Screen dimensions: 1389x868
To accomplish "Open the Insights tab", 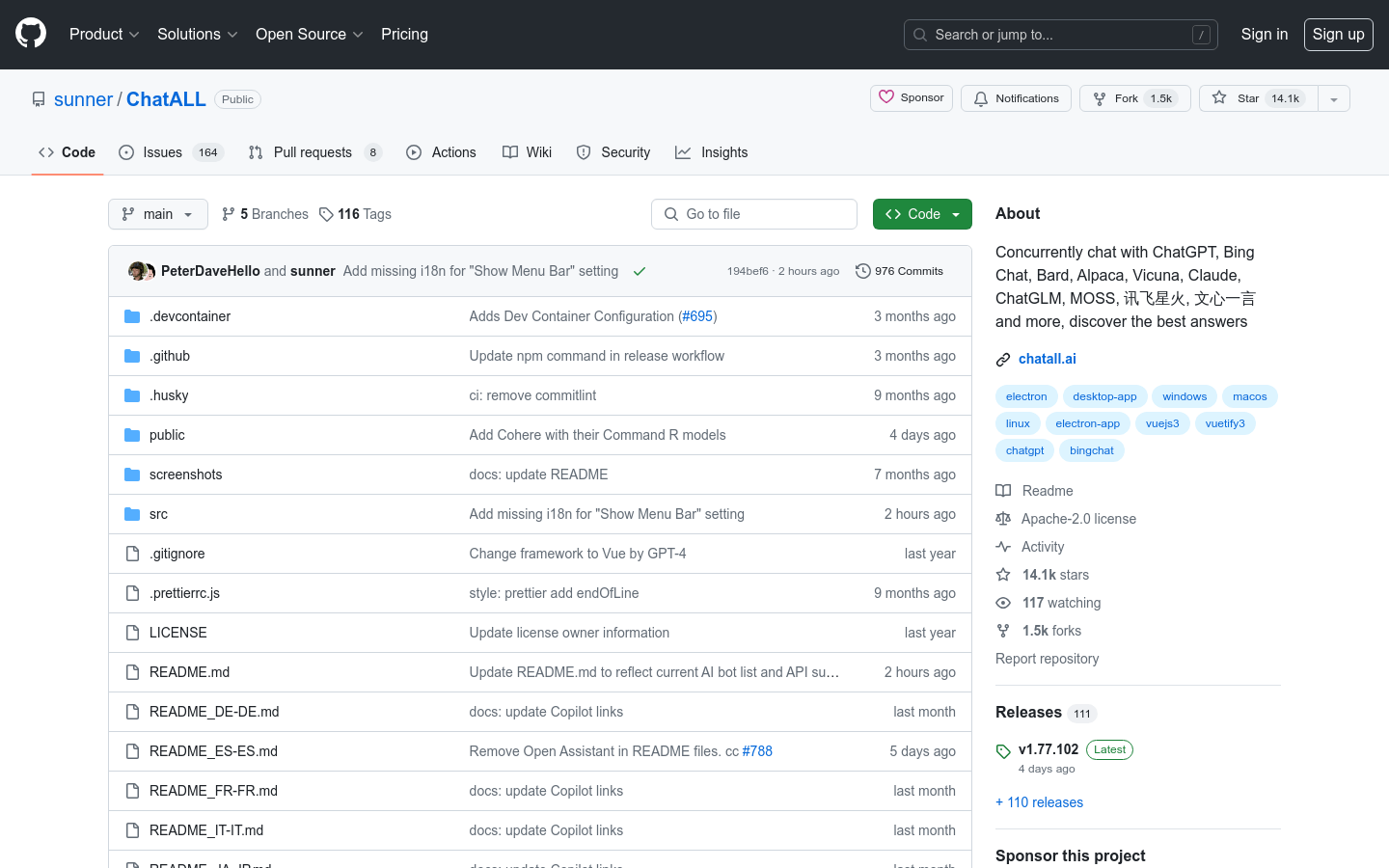I will (x=712, y=152).
